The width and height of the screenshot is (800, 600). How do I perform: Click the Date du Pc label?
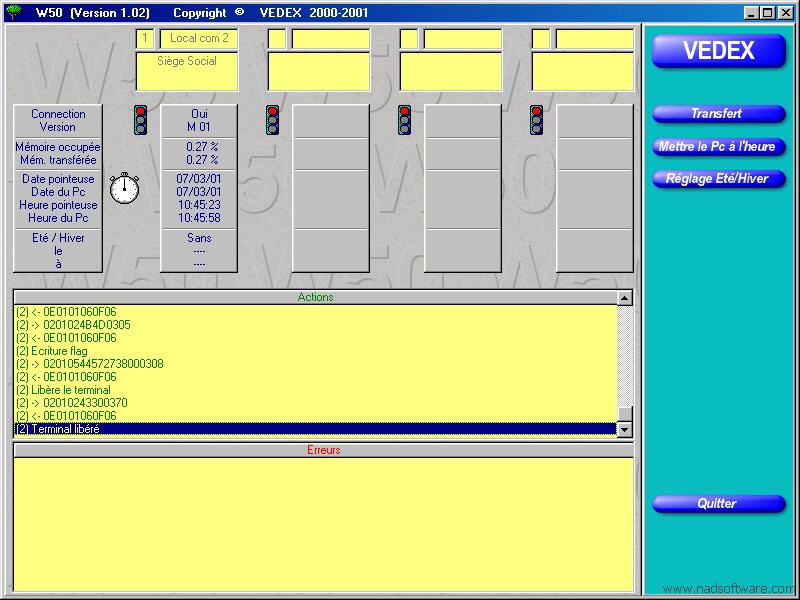[58, 192]
